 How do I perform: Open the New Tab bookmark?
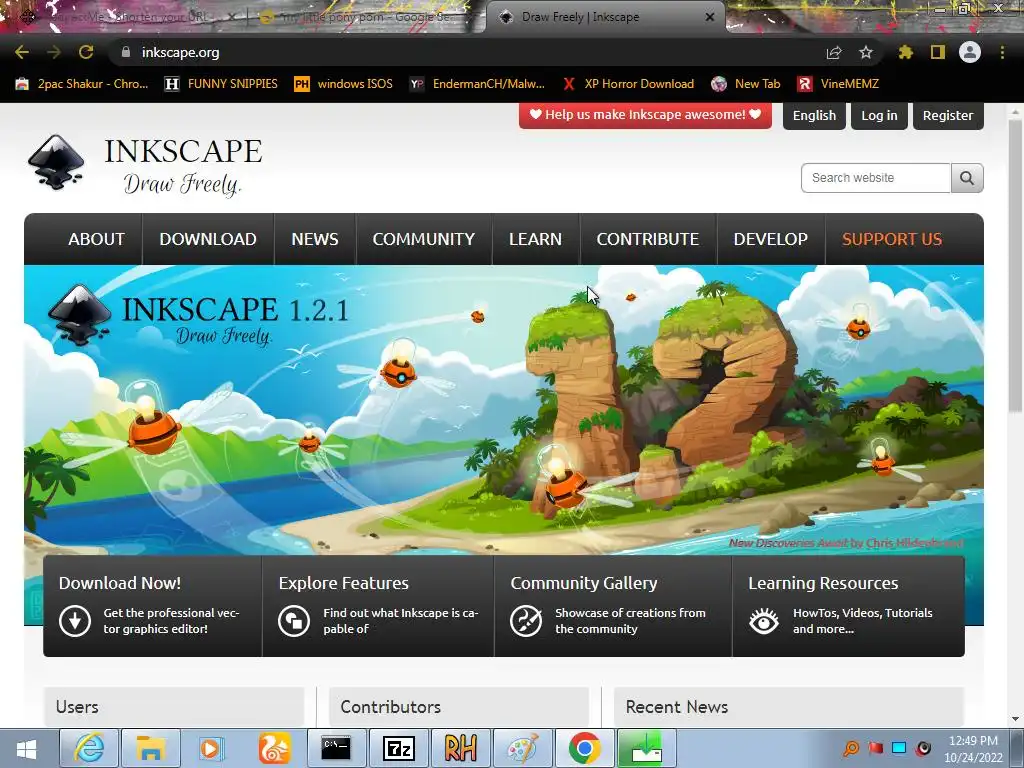746,84
